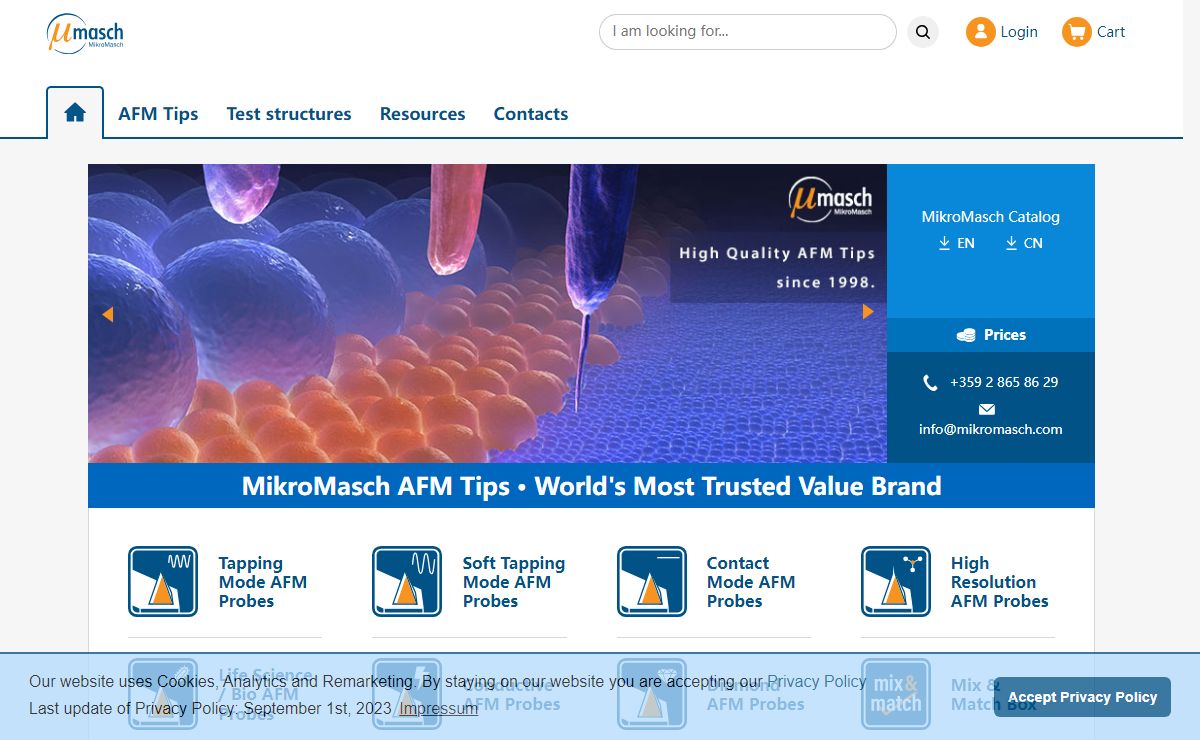1200x740 pixels.
Task: Open the Test structures menu
Action: coord(289,114)
